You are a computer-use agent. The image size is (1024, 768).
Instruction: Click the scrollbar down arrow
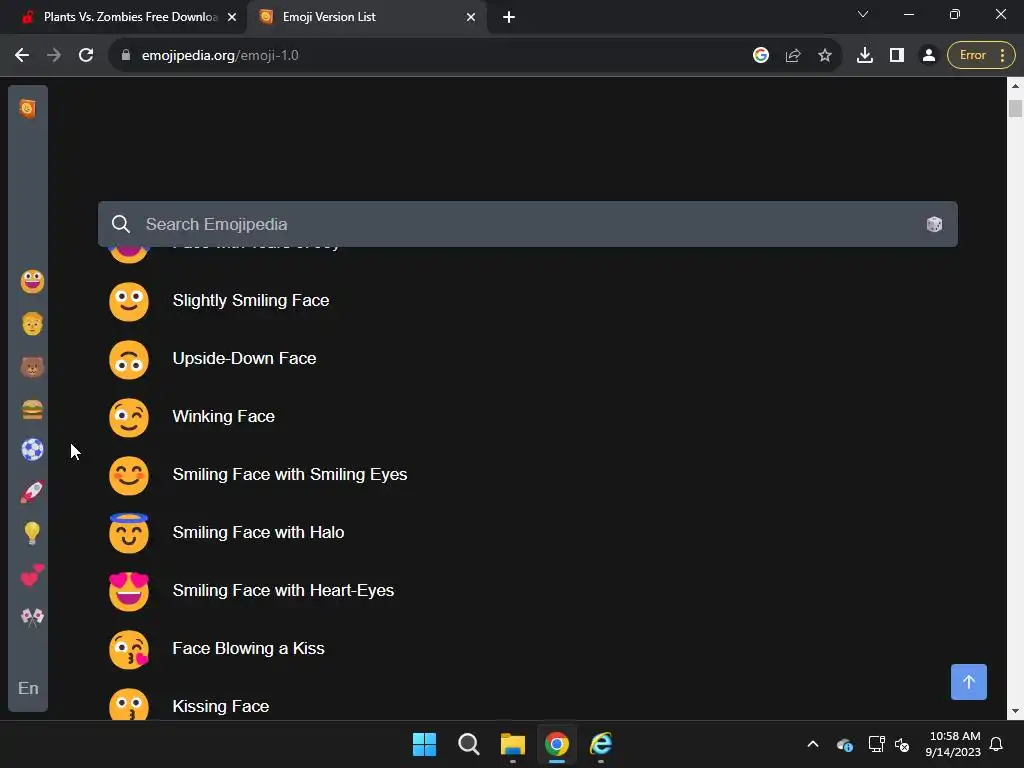click(x=1015, y=712)
